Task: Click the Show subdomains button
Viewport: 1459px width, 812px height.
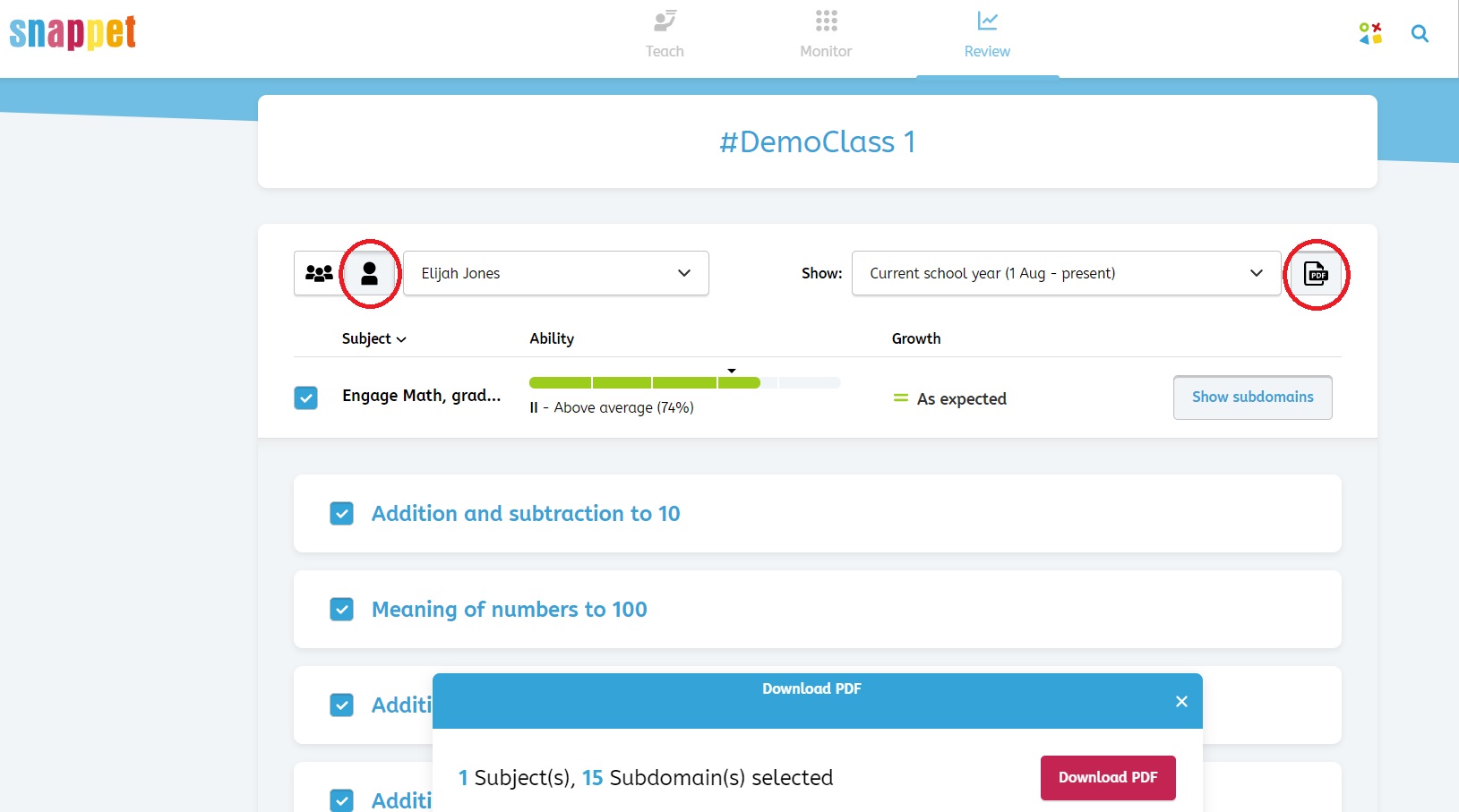Action: pos(1252,397)
